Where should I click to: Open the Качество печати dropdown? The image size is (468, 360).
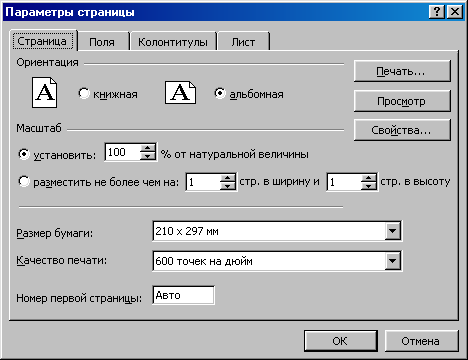click(393, 261)
